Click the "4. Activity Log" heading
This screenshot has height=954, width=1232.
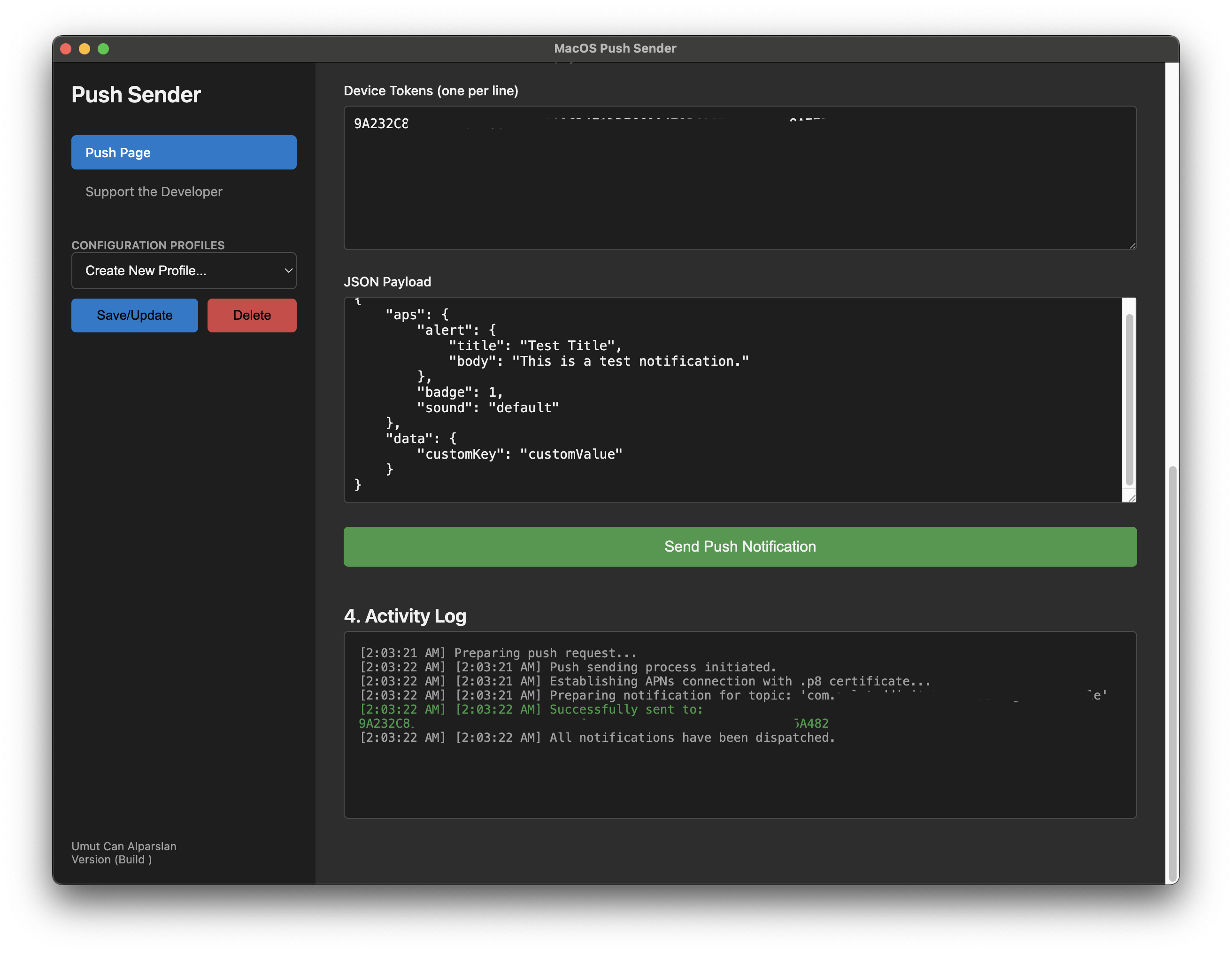(405, 615)
